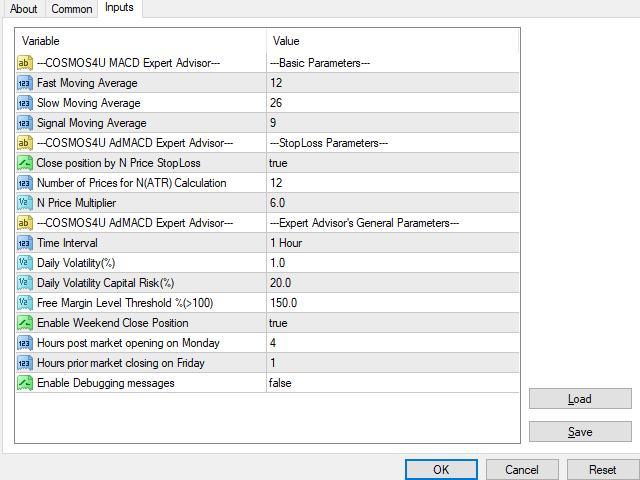Click the Cancel button
Viewport: 640px width, 480px height.
[522, 470]
